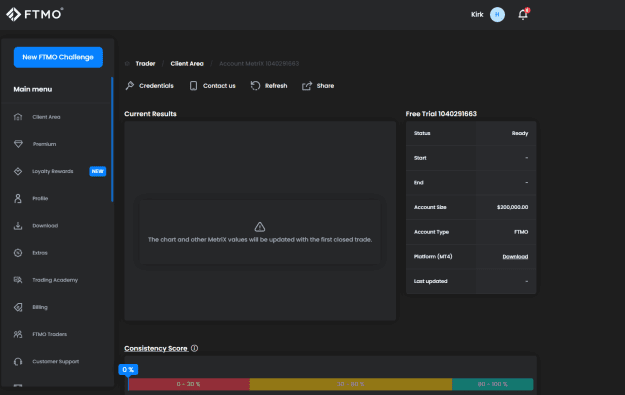This screenshot has width=625, height=395.
Task: Open the Extras menu item
Action: 40,253
